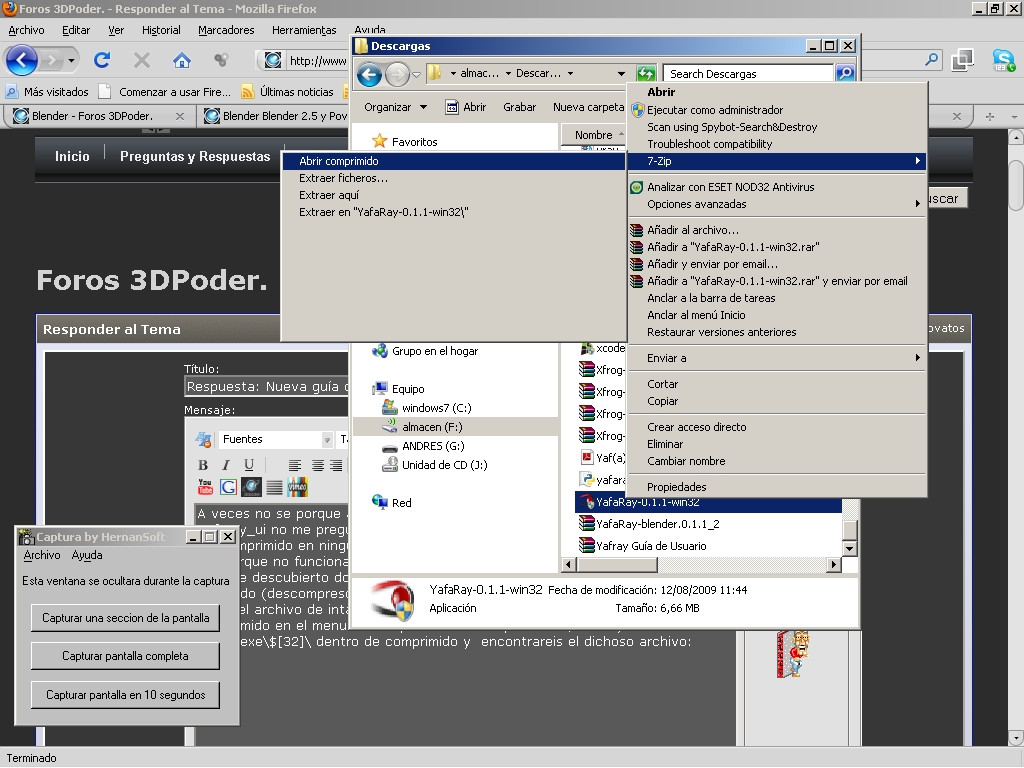
Task: Choose Extraer en "YafaRay-0.1.1-win32\"
Action: click(x=453, y=212)
